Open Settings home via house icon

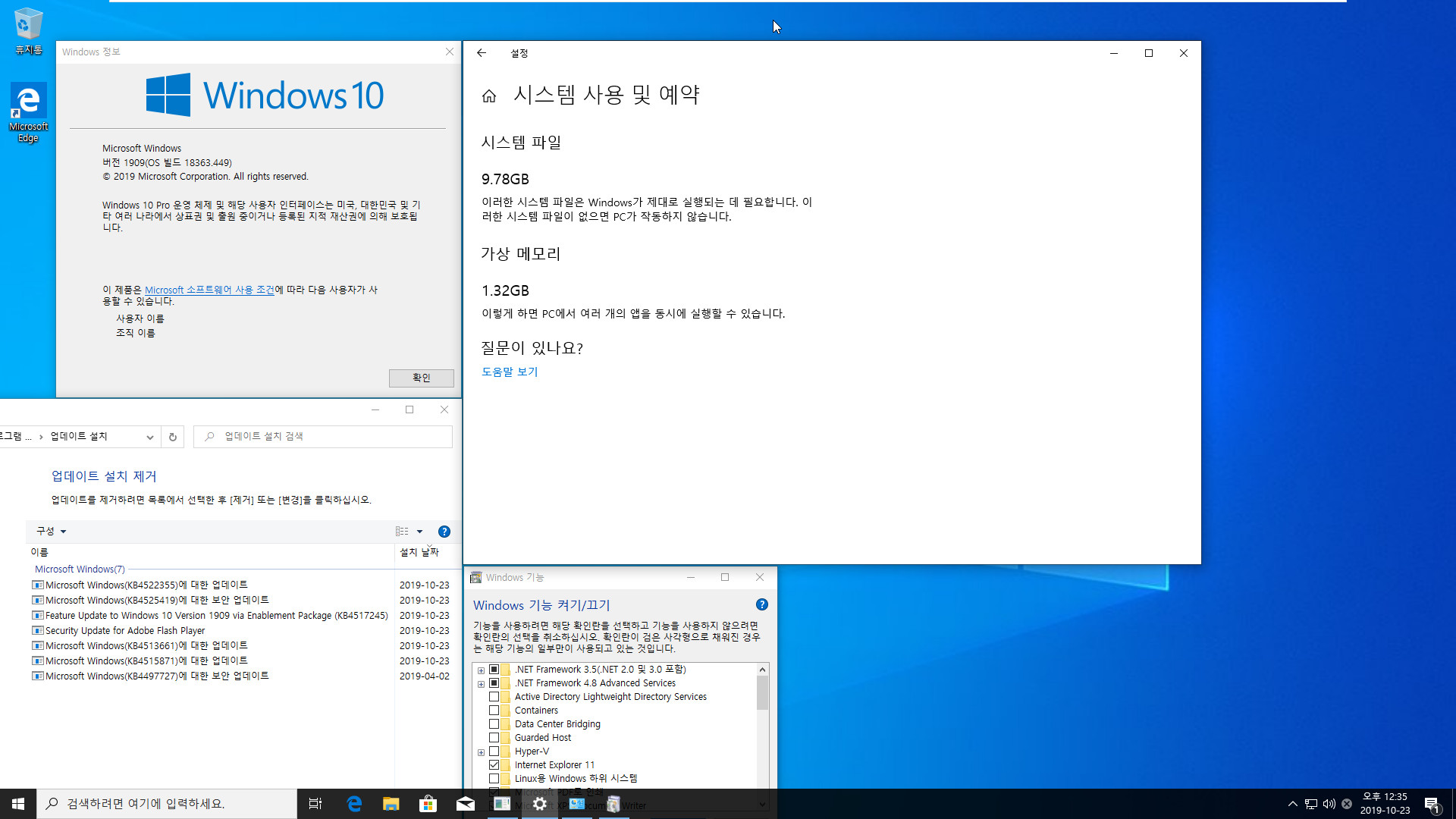pyautogui.click(x=489, y=96)
